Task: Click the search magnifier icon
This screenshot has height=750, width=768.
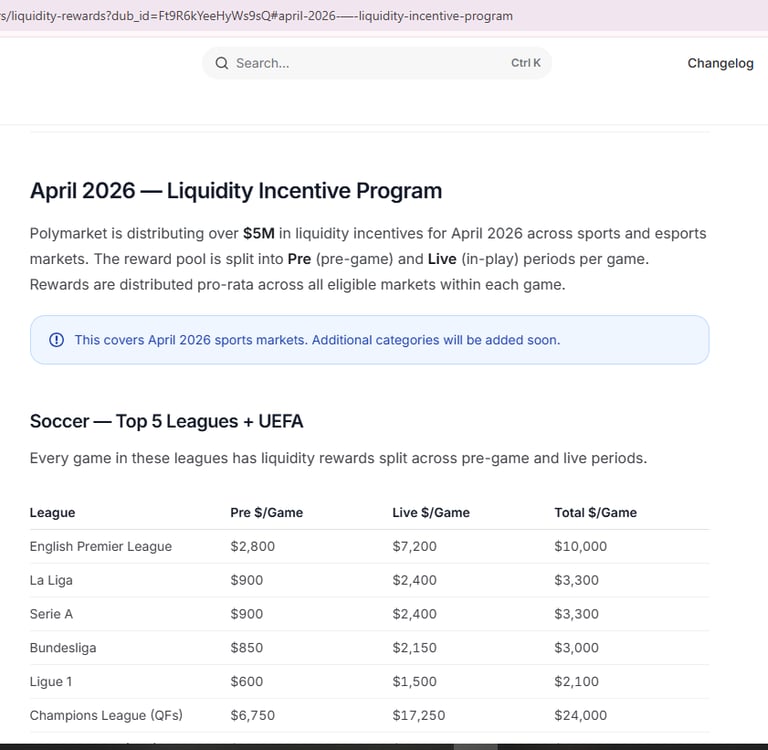Action: pyautogui.click(x=222, y=63)
